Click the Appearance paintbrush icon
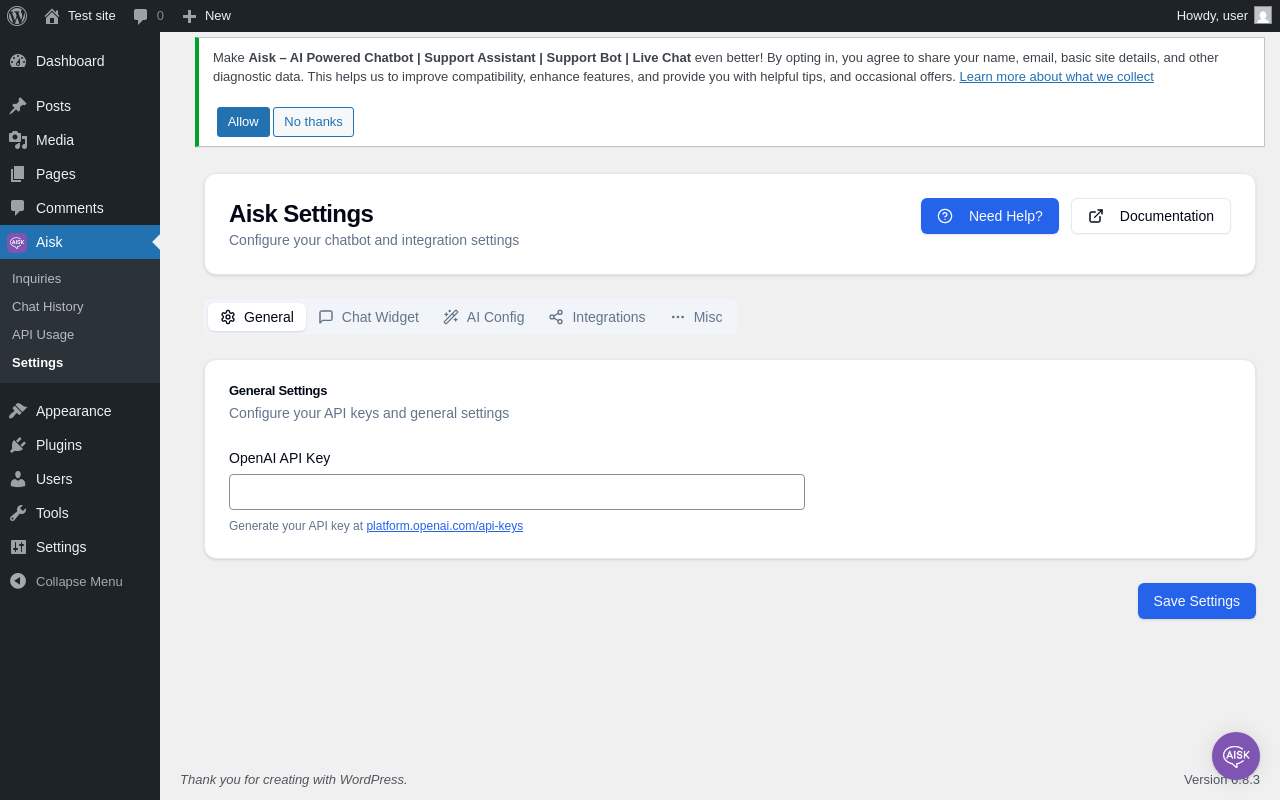 point(18,411)
